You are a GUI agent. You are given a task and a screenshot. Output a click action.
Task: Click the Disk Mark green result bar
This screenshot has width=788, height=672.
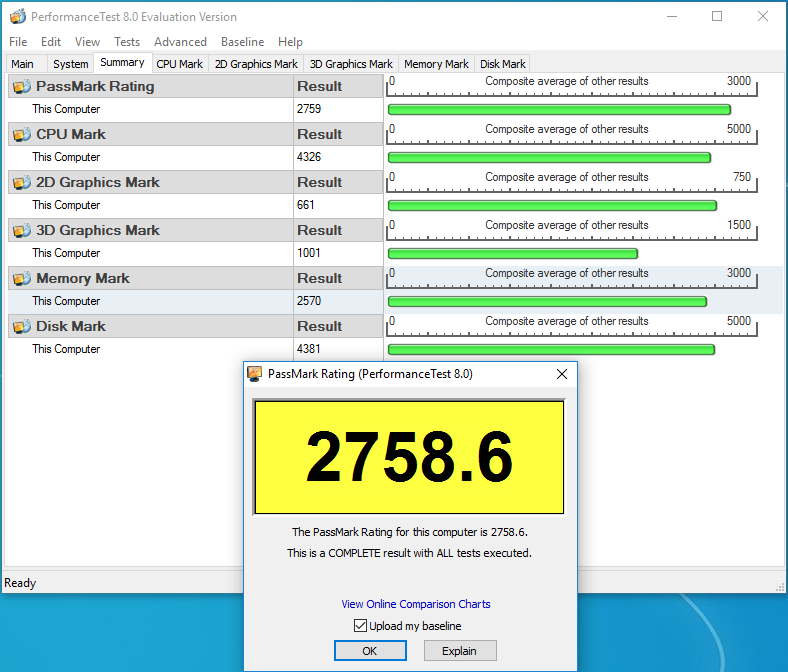551,350
